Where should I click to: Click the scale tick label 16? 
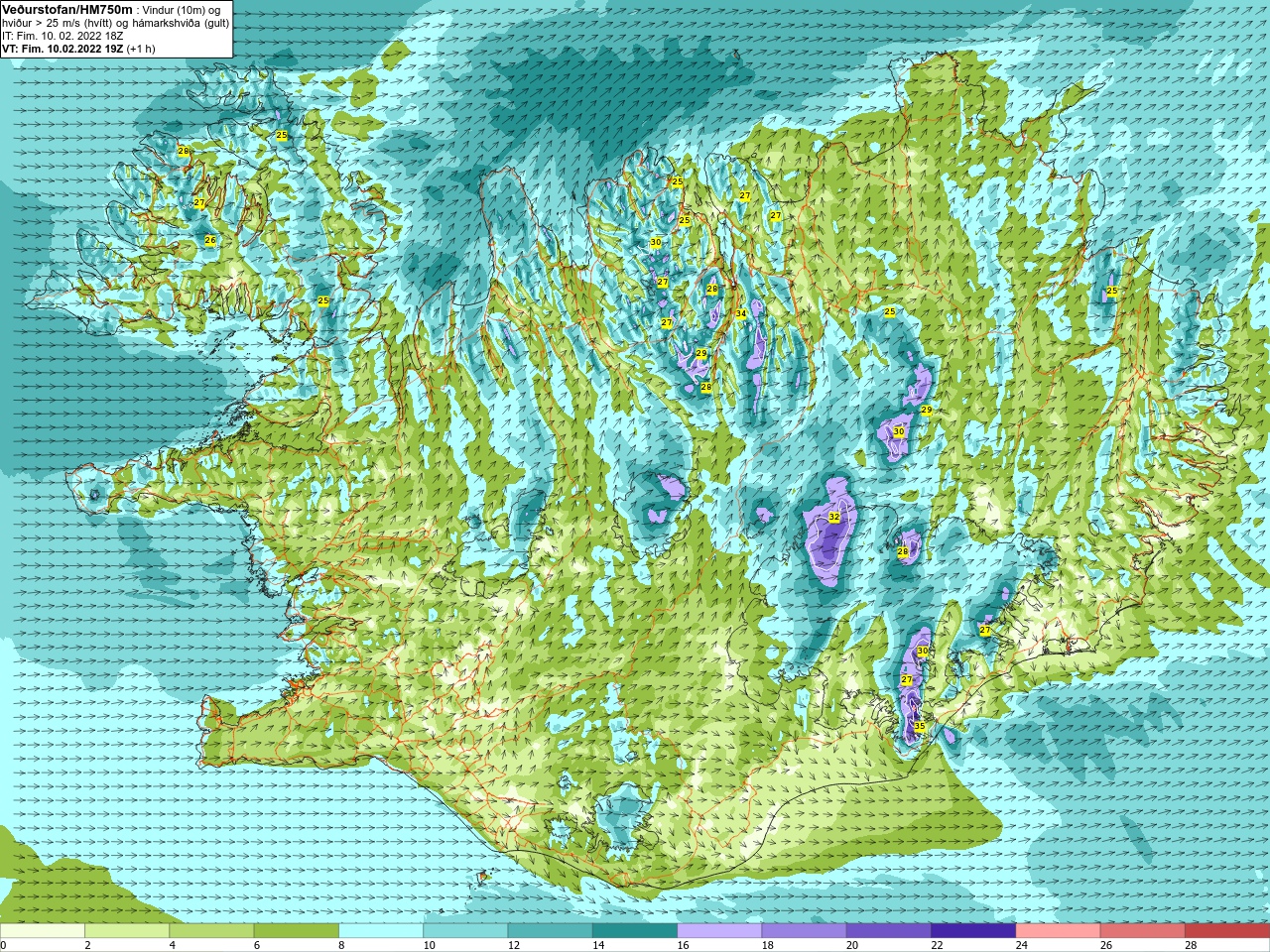684,945
